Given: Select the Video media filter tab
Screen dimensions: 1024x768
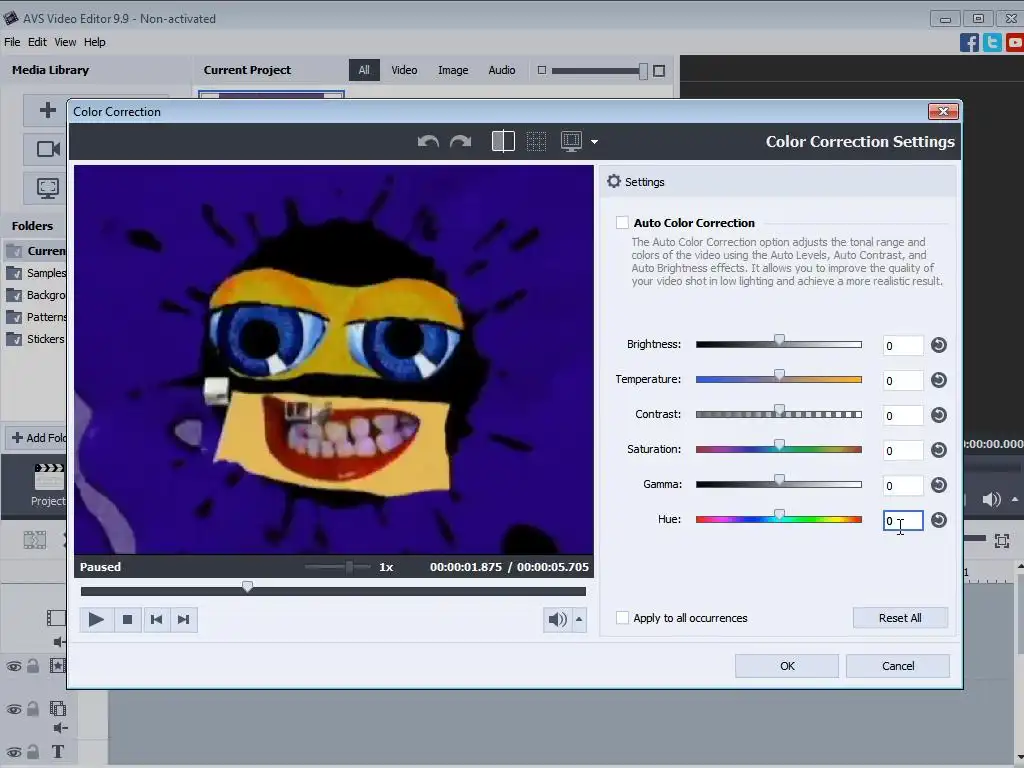Looking at the screenshot, I should (404, 70).
